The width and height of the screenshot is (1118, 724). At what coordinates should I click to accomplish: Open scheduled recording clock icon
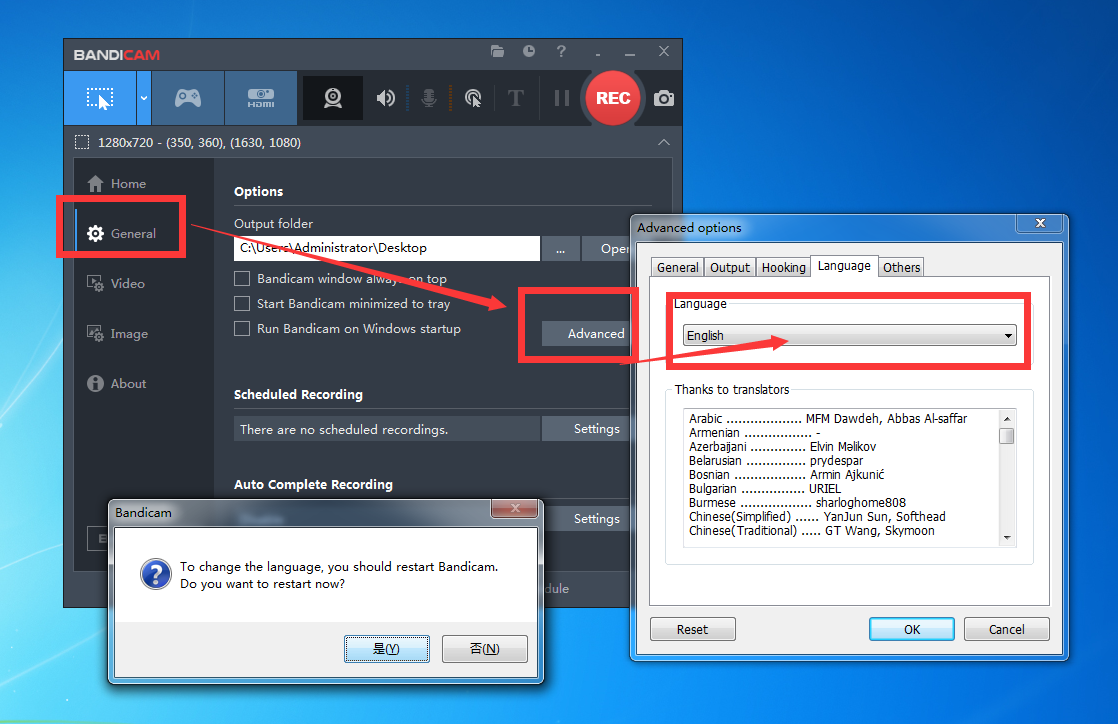[x=529, y=51]
